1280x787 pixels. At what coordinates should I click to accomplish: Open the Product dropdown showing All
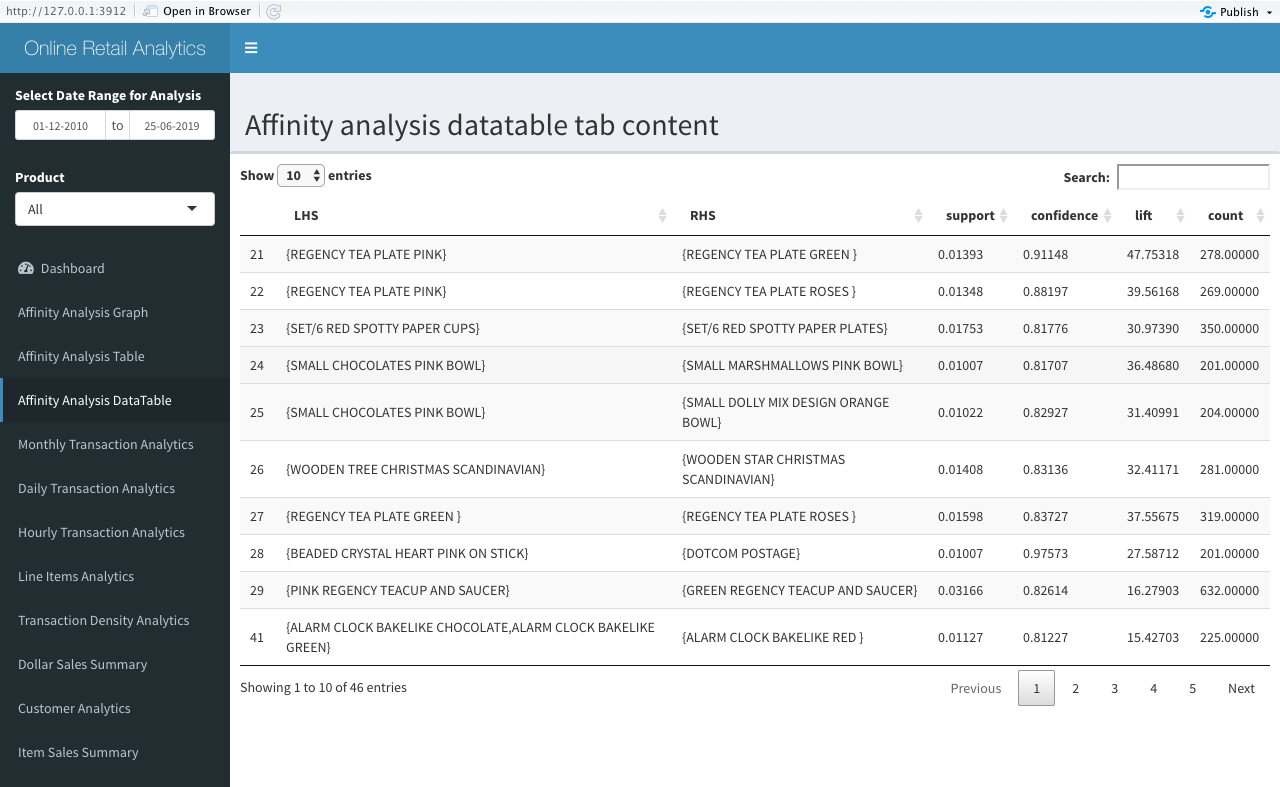point(115,209)
